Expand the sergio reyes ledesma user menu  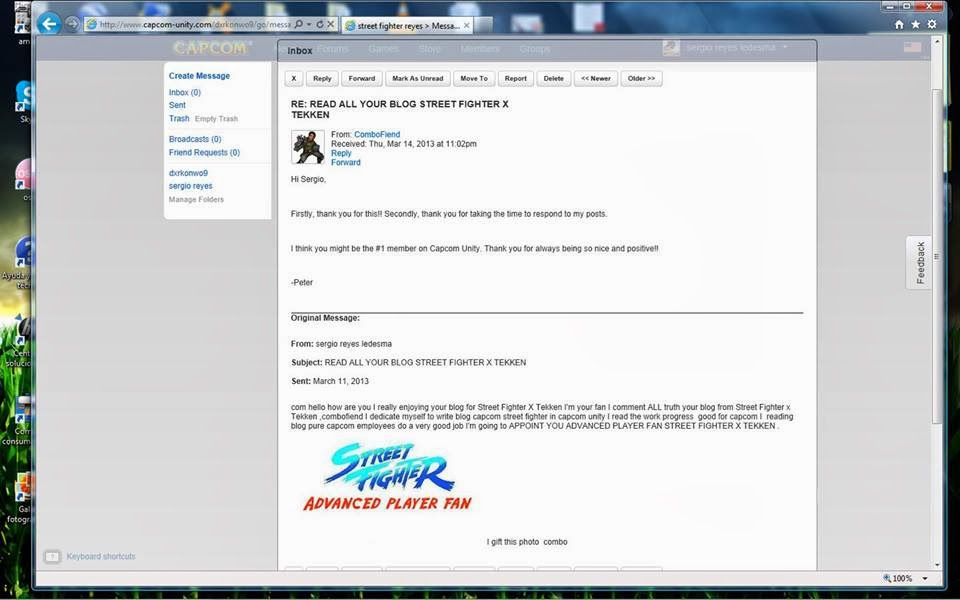(785, 47)
